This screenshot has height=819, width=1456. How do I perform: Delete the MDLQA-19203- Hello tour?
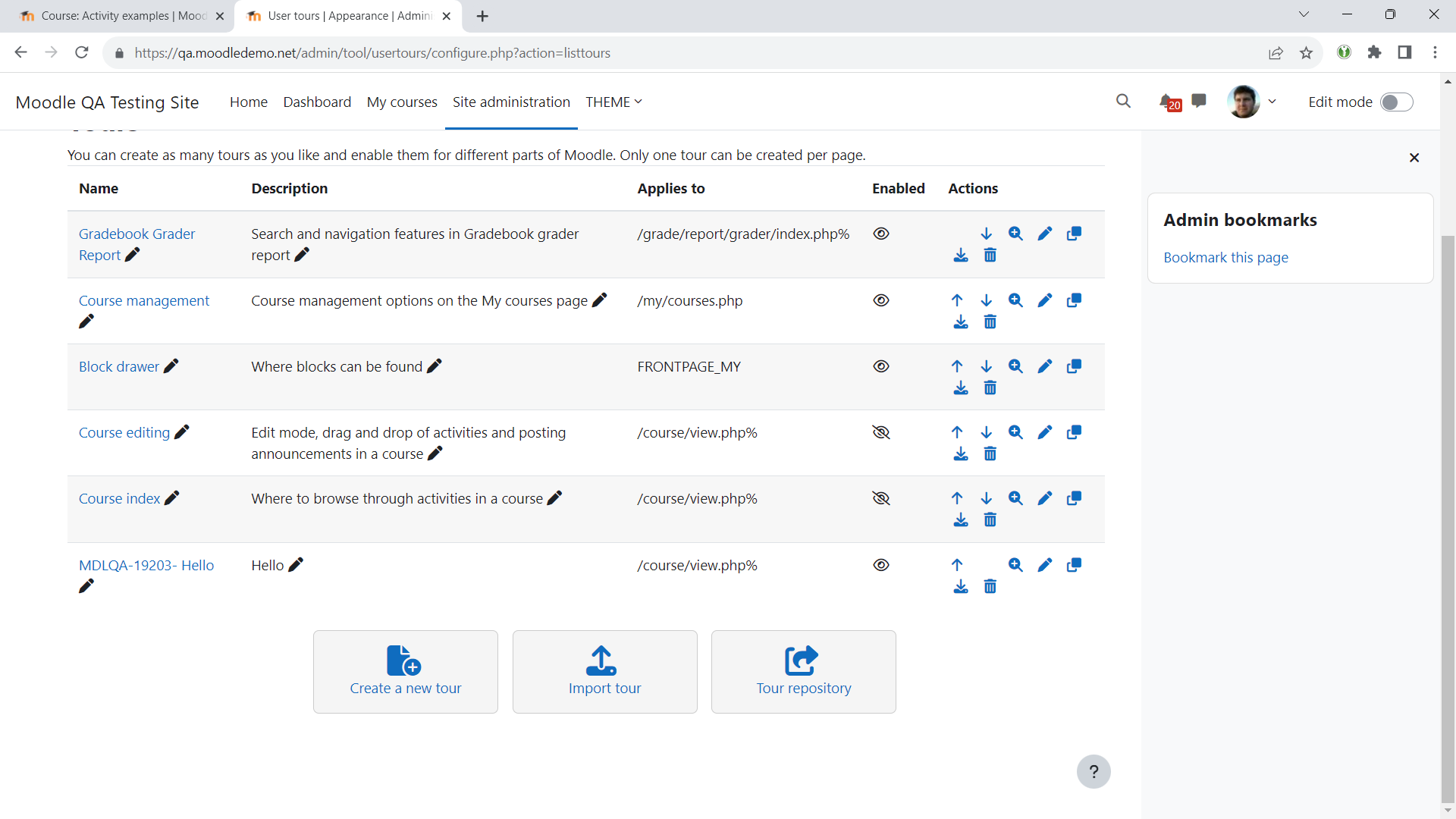[990, 587]
